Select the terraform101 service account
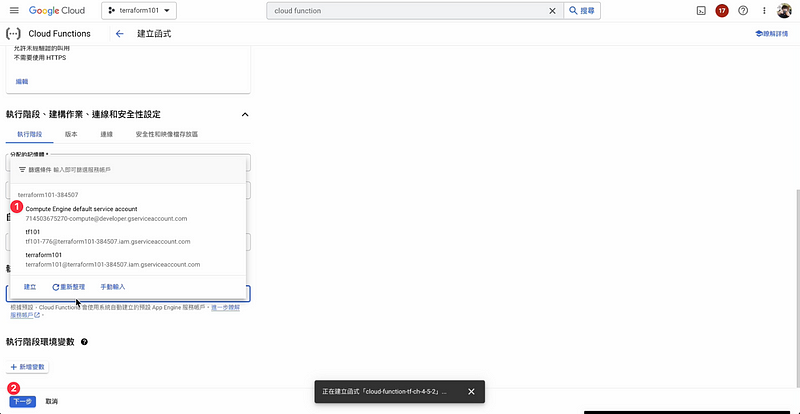 pyautogui.click(x=128, y=259)
